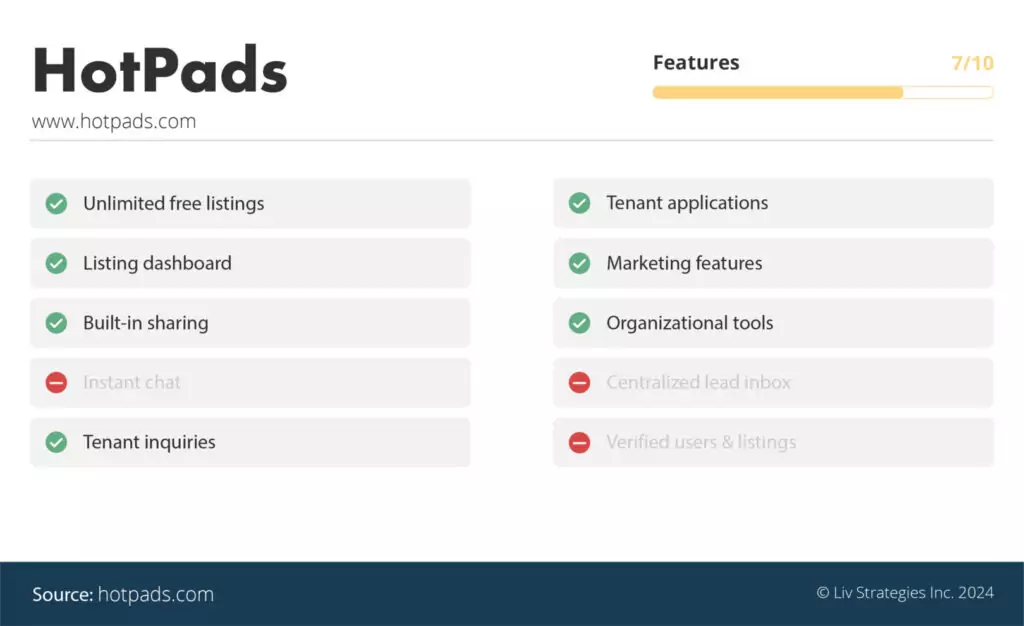Select the checkmark beside Tenant applications
Viewport: 1024px width, 626px height.
[580, 203]
